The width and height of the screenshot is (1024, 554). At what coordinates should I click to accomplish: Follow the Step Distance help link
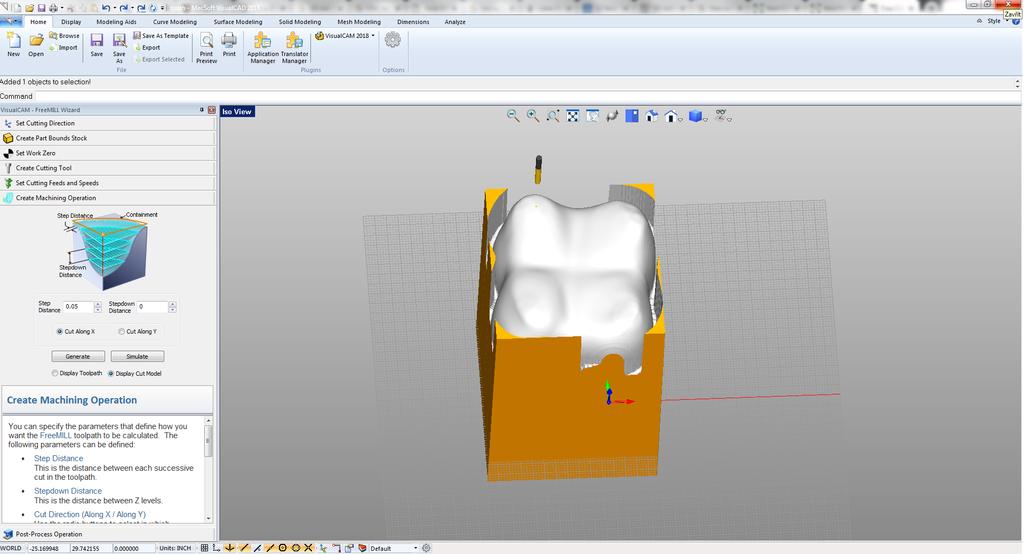coord(58,459)
